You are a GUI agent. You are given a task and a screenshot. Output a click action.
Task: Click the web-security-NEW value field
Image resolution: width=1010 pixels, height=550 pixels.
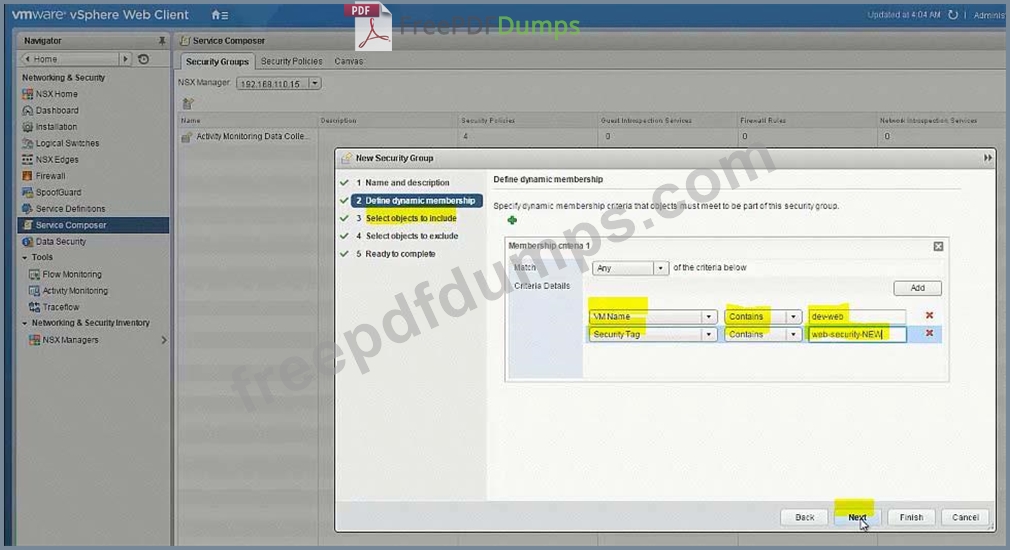pos(857,334)
